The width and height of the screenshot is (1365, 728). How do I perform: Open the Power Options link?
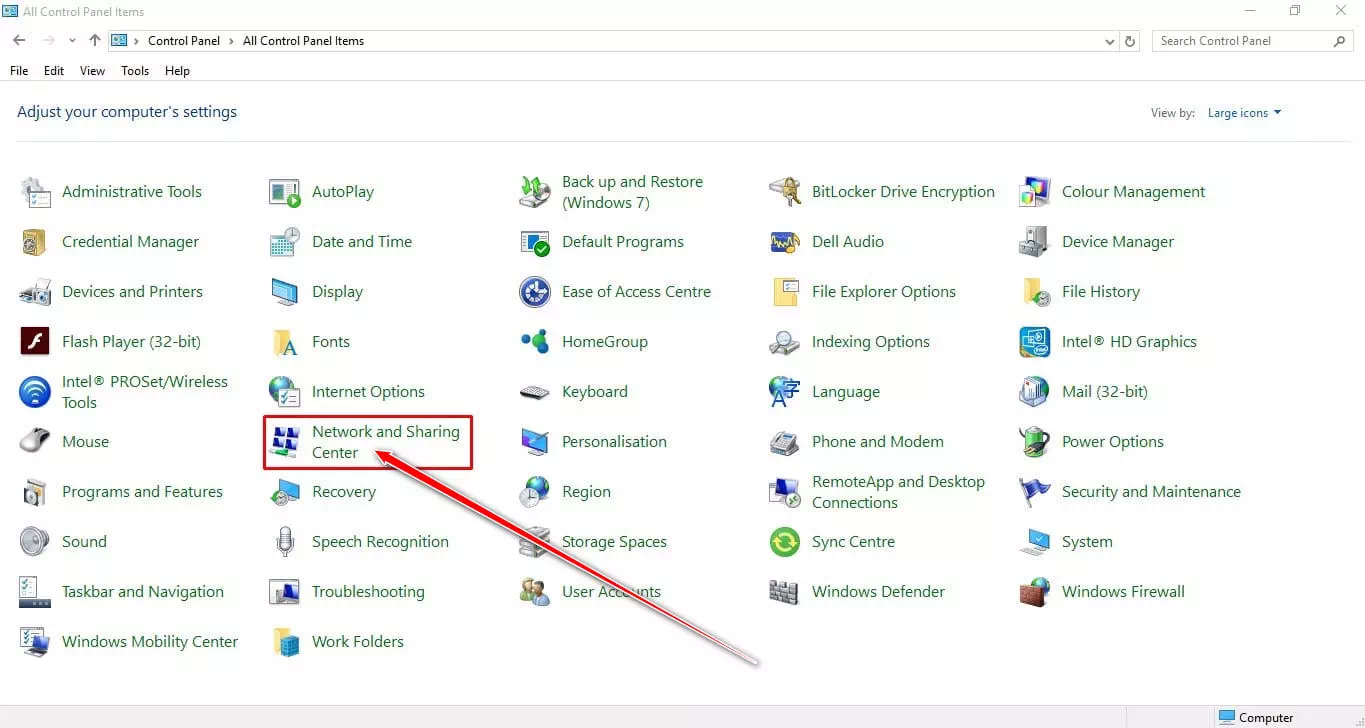1113,442
